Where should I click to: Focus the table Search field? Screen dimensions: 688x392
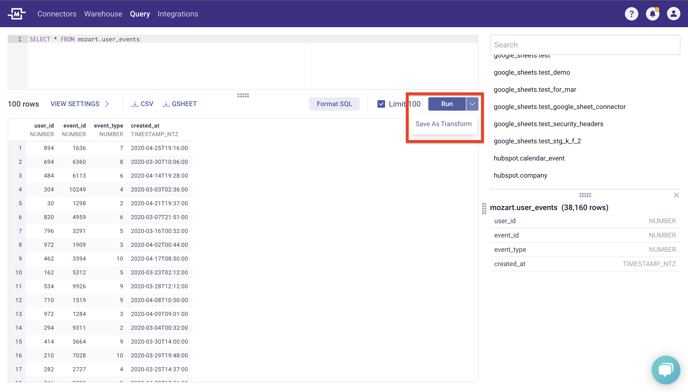[585, 45]
